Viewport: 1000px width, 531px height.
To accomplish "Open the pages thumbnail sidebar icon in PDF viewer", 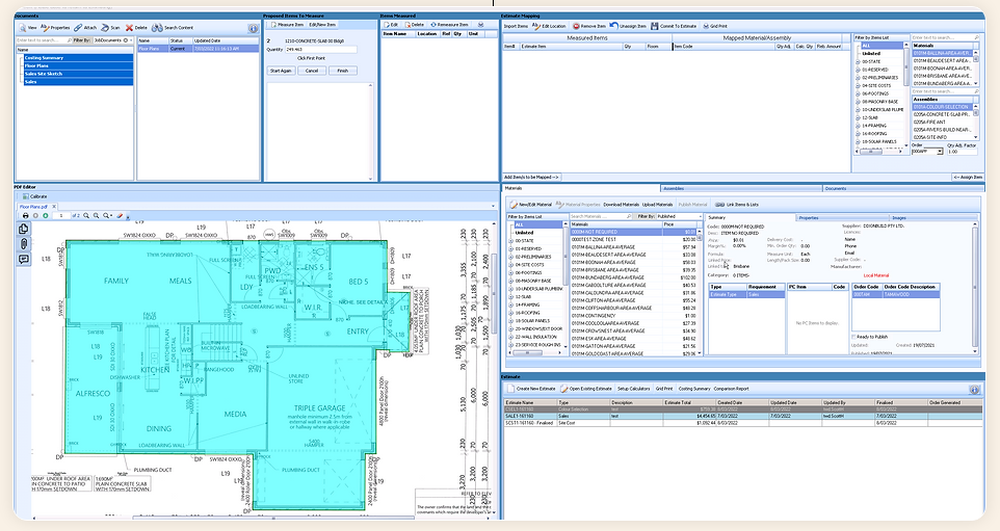I will click(x=24, y=229).
